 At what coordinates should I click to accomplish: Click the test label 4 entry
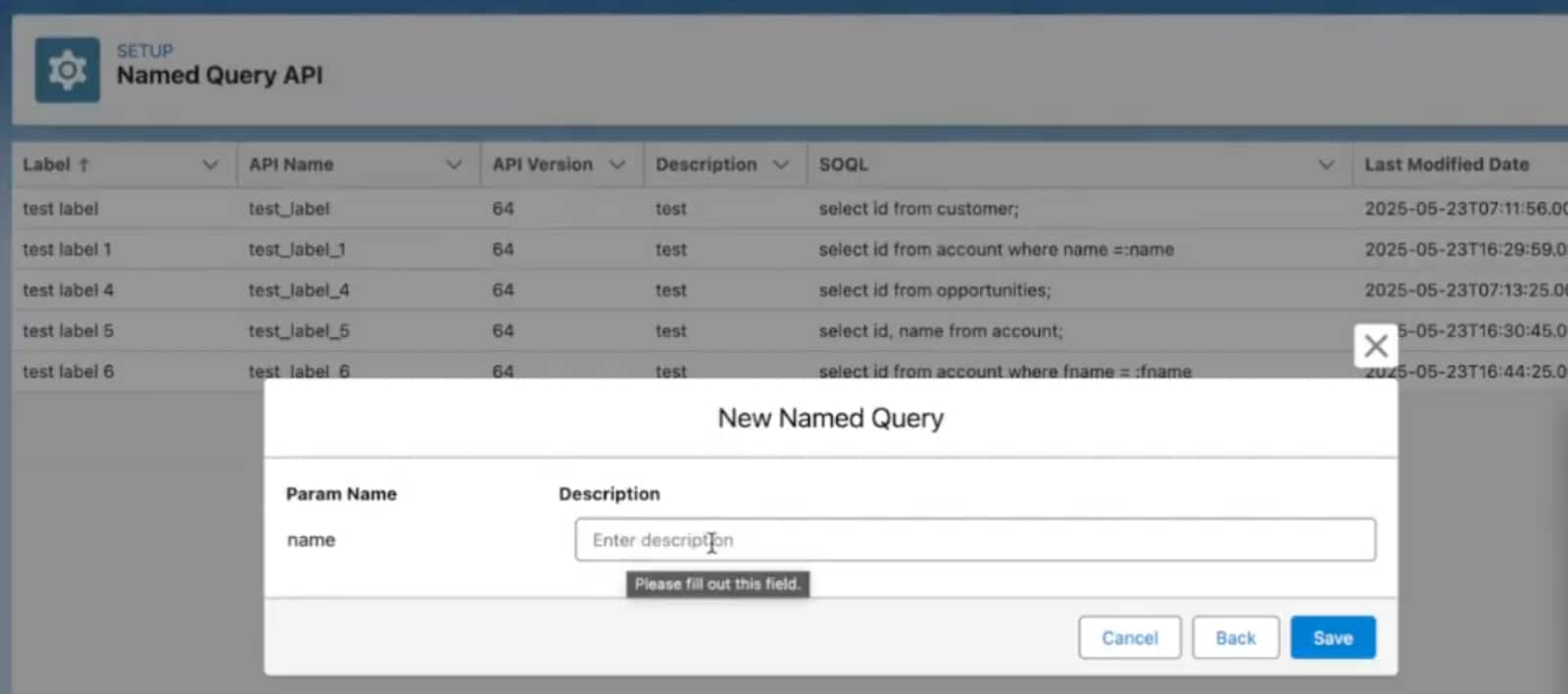[x=68, y=290]
